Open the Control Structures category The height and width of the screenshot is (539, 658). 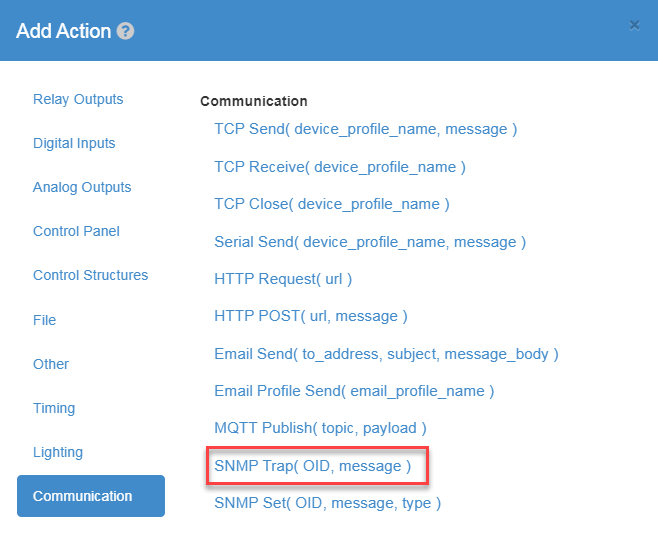[90, 275]
